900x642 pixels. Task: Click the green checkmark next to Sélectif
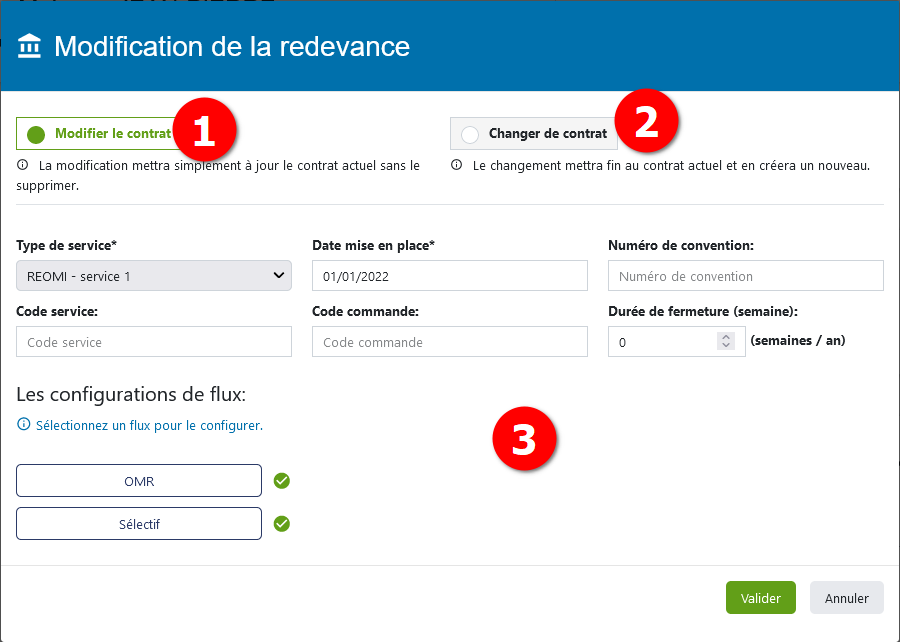pos(281,523)
